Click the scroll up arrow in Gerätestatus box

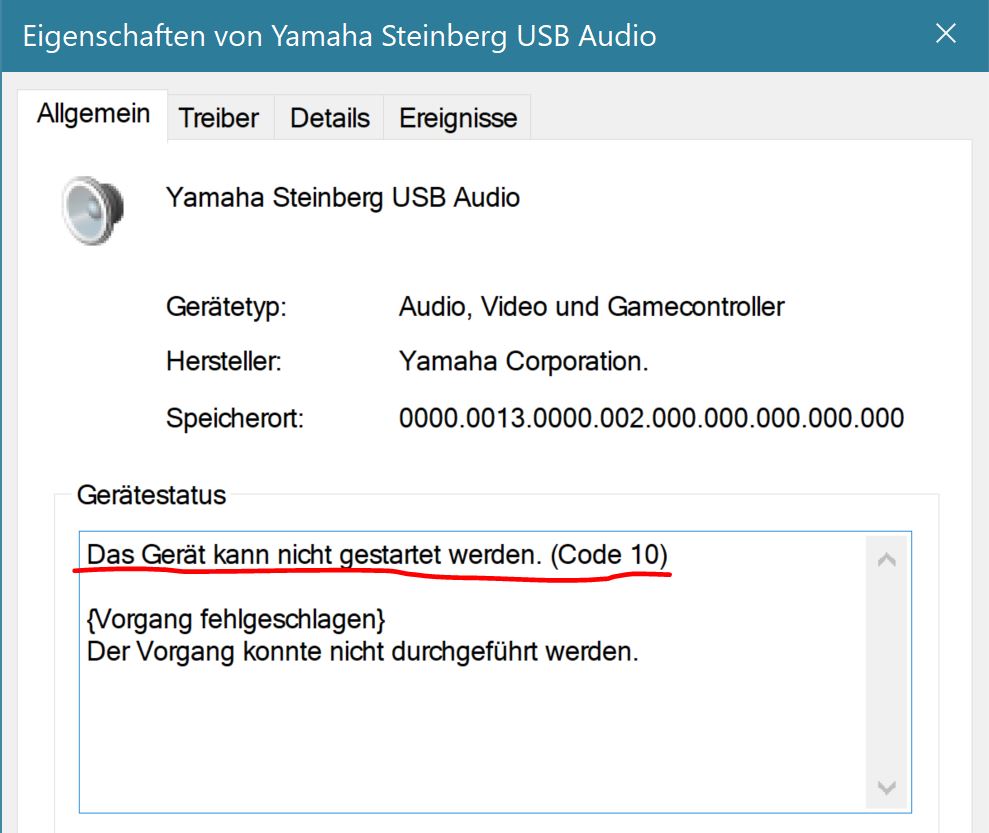click(x=886, y=560)
